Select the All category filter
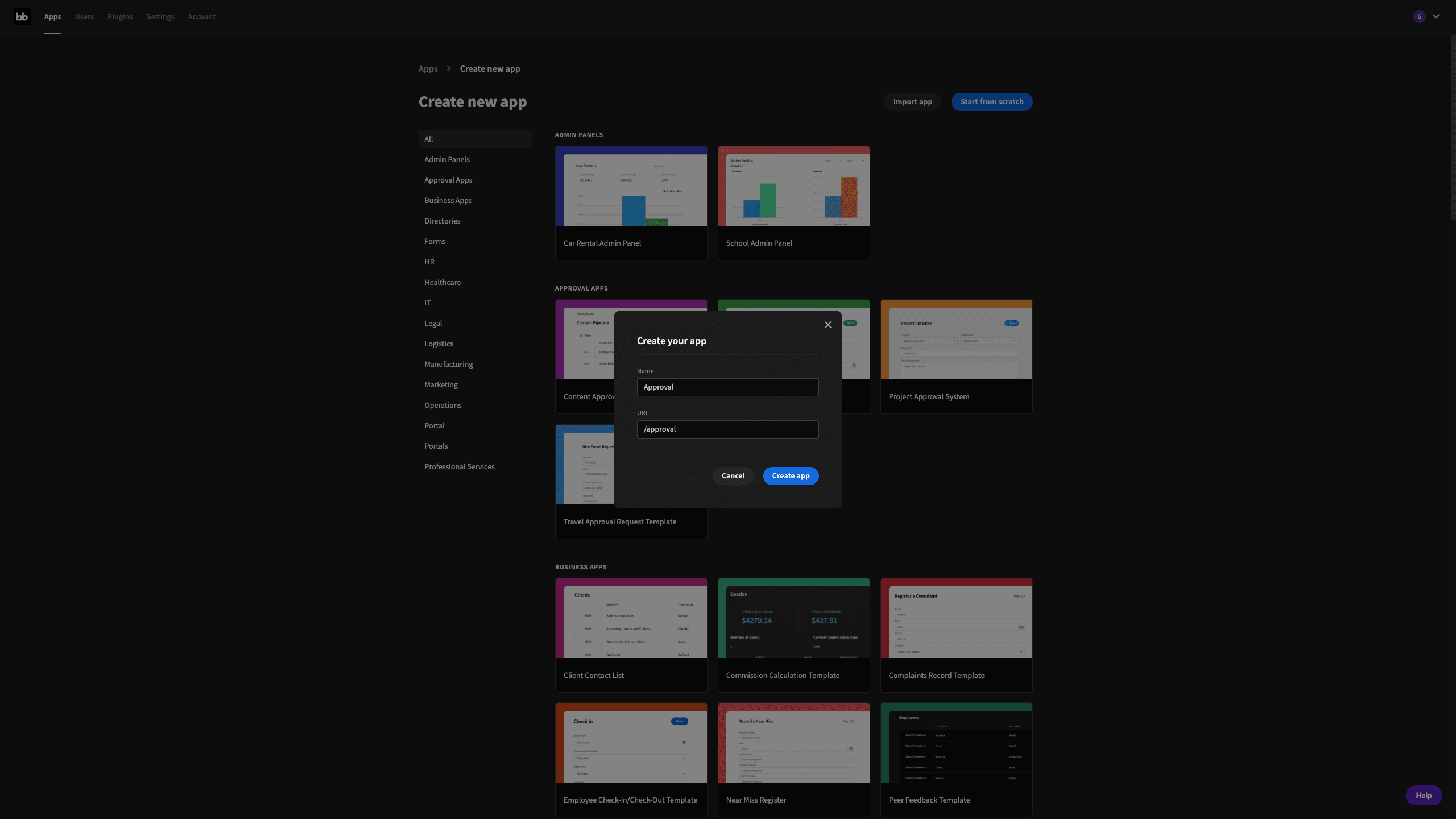This screenshot has width=1456, height=819. click(x=475, y=139)
